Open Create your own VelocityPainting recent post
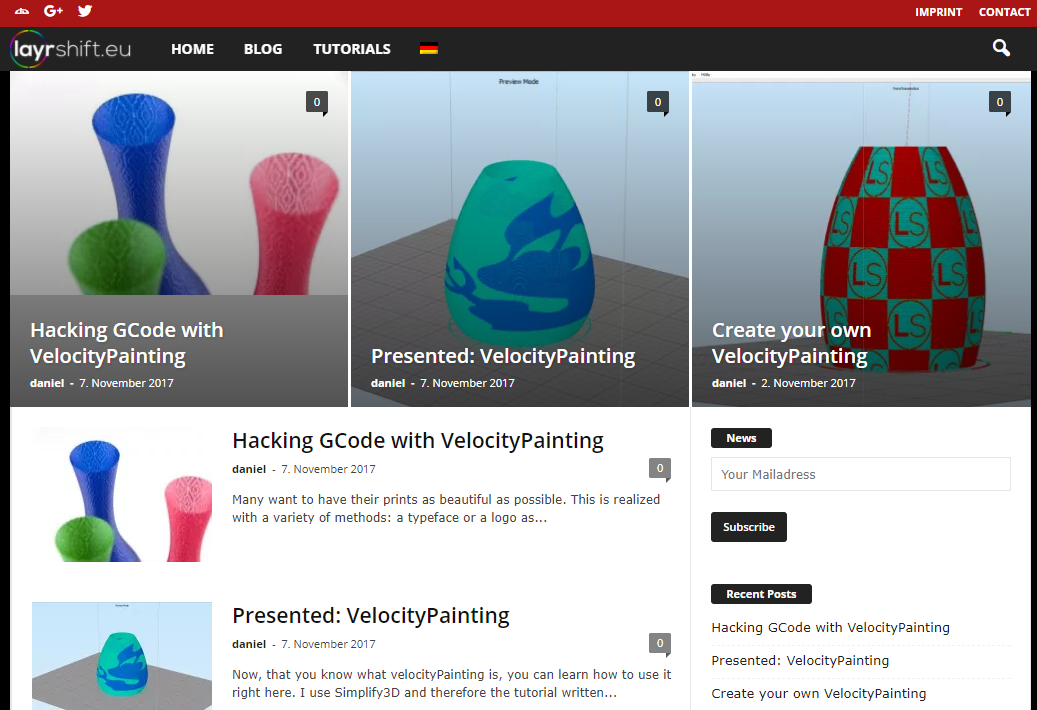1037x710 pixels. (x=819, y=693)
